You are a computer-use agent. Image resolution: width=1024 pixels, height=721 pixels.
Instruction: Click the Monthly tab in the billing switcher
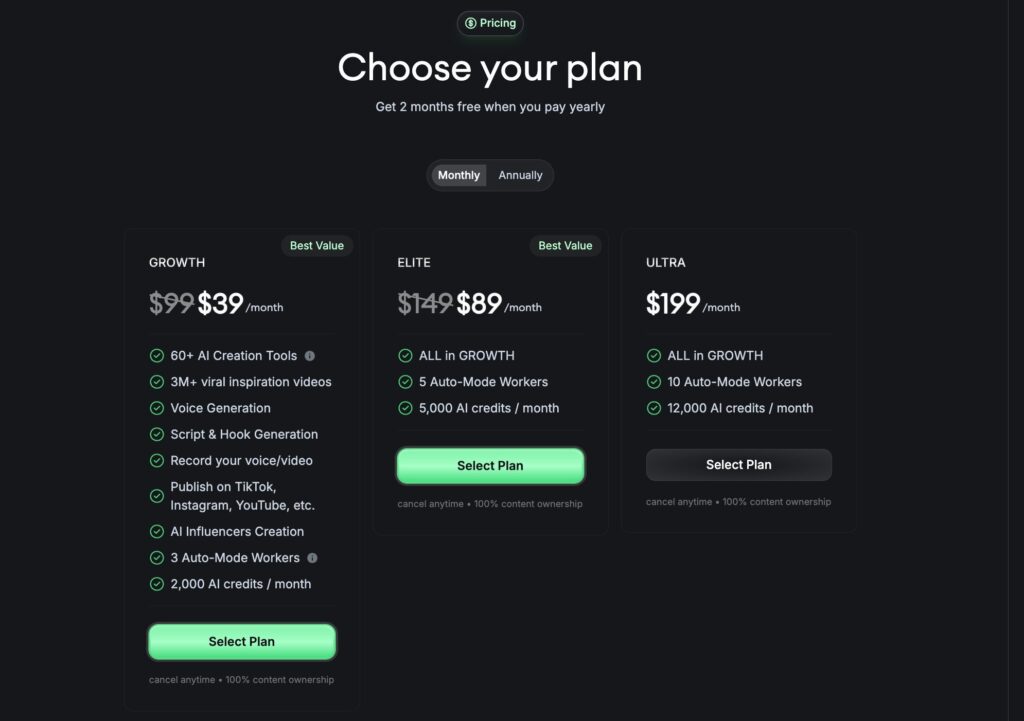[x=458, y=174]
